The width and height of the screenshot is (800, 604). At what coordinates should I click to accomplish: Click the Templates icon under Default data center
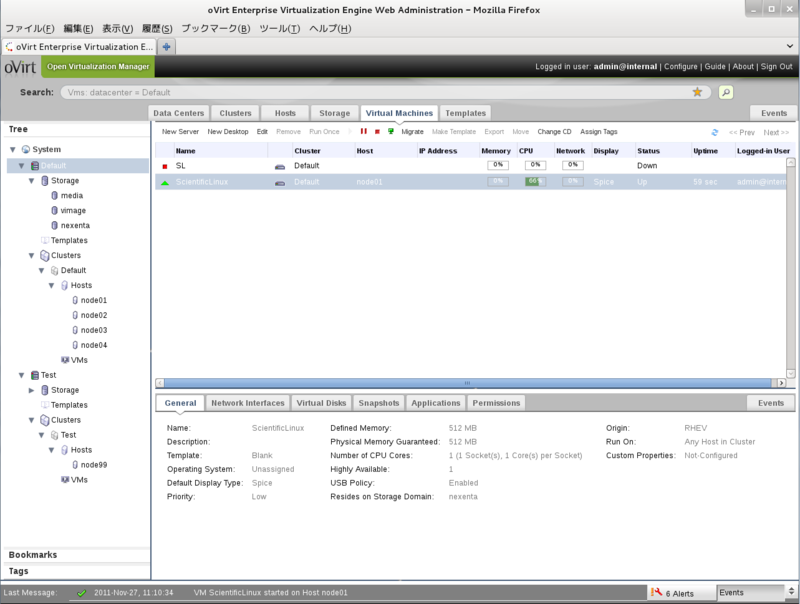(x=45, y=240)
